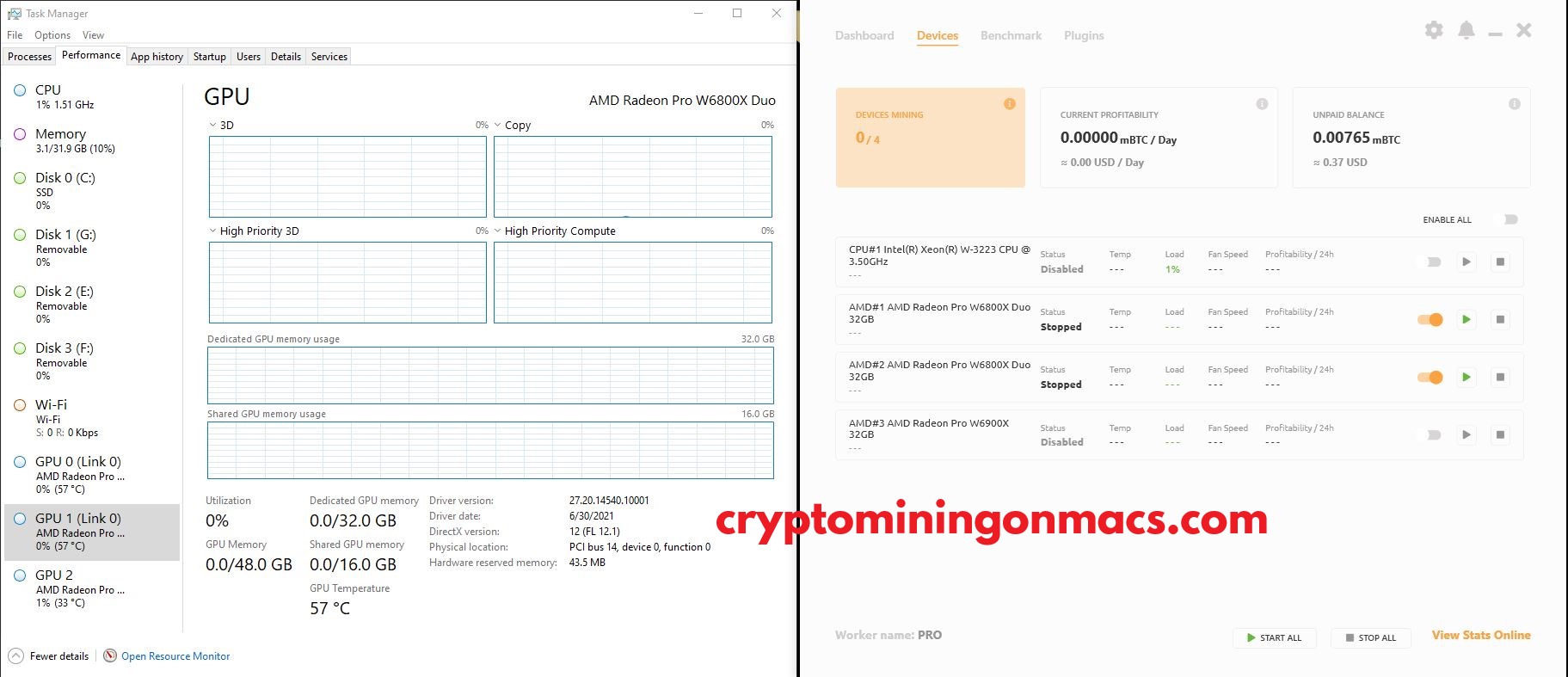The width and height of the screenshot is (1568, 677).
Task: Select CPU circle in Task Manager sidebar
Action: point(20,89)
